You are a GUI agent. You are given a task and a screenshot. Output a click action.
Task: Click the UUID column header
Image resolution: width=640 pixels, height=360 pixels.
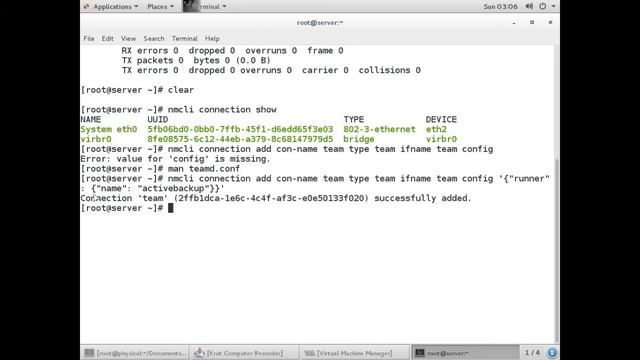click(158, 120)
